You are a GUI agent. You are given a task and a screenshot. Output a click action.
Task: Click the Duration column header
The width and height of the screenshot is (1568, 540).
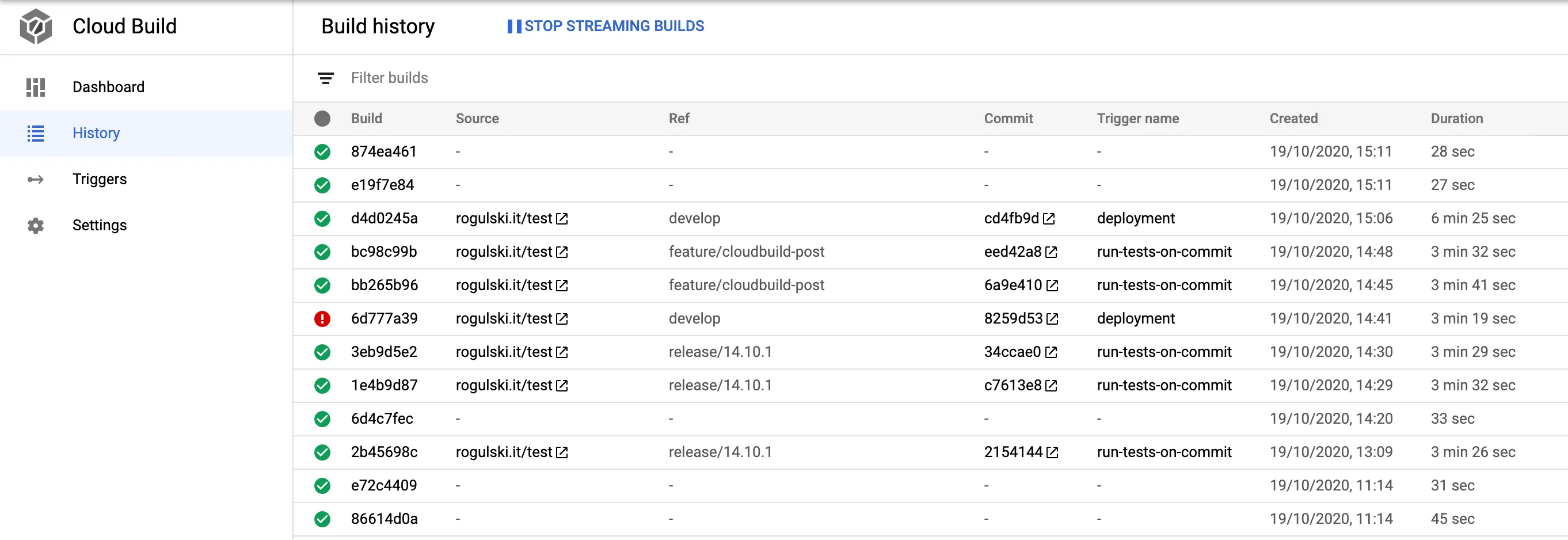point(1456,119)
